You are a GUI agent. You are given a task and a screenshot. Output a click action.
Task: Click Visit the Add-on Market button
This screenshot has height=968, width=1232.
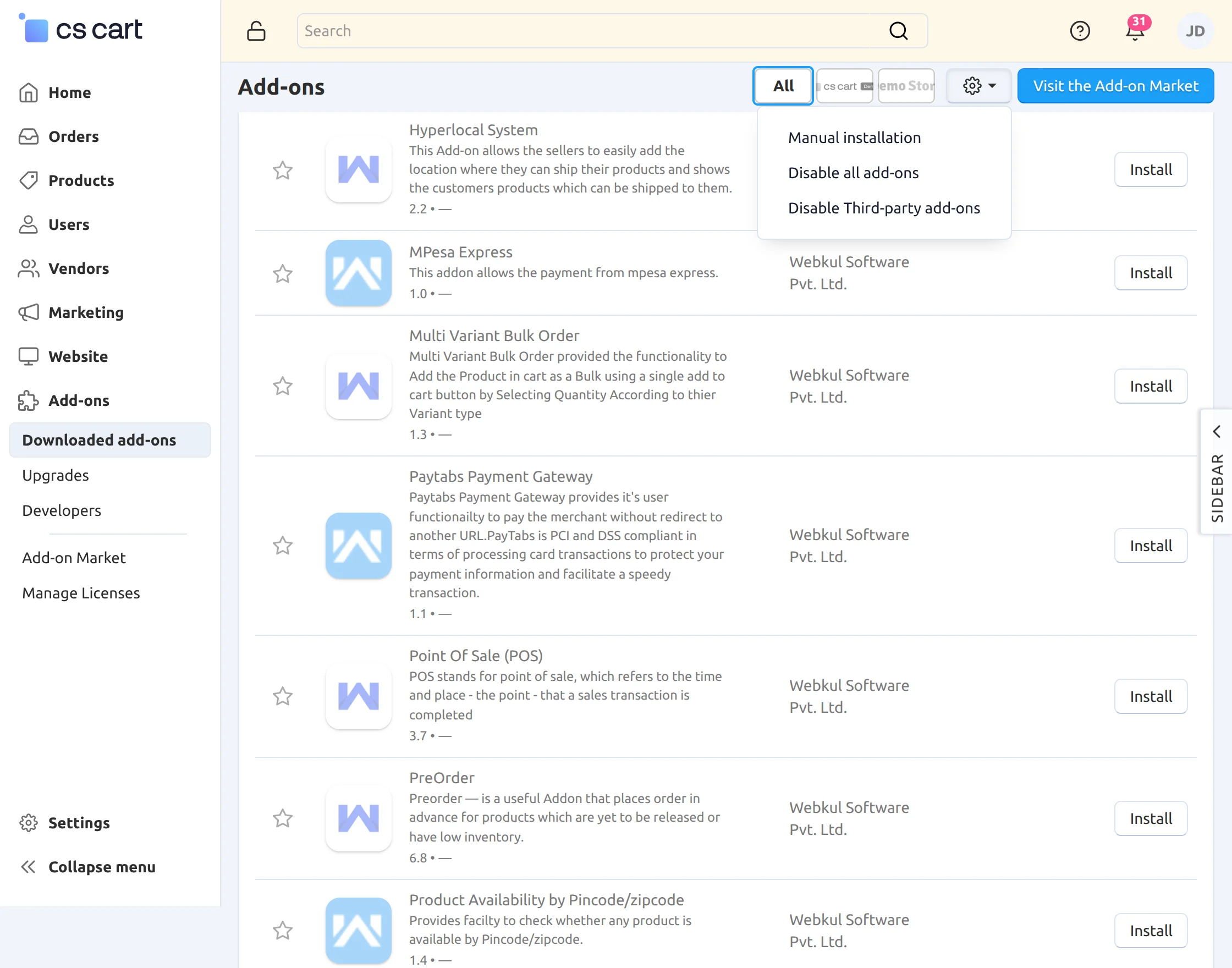(x=1115, y=86)
